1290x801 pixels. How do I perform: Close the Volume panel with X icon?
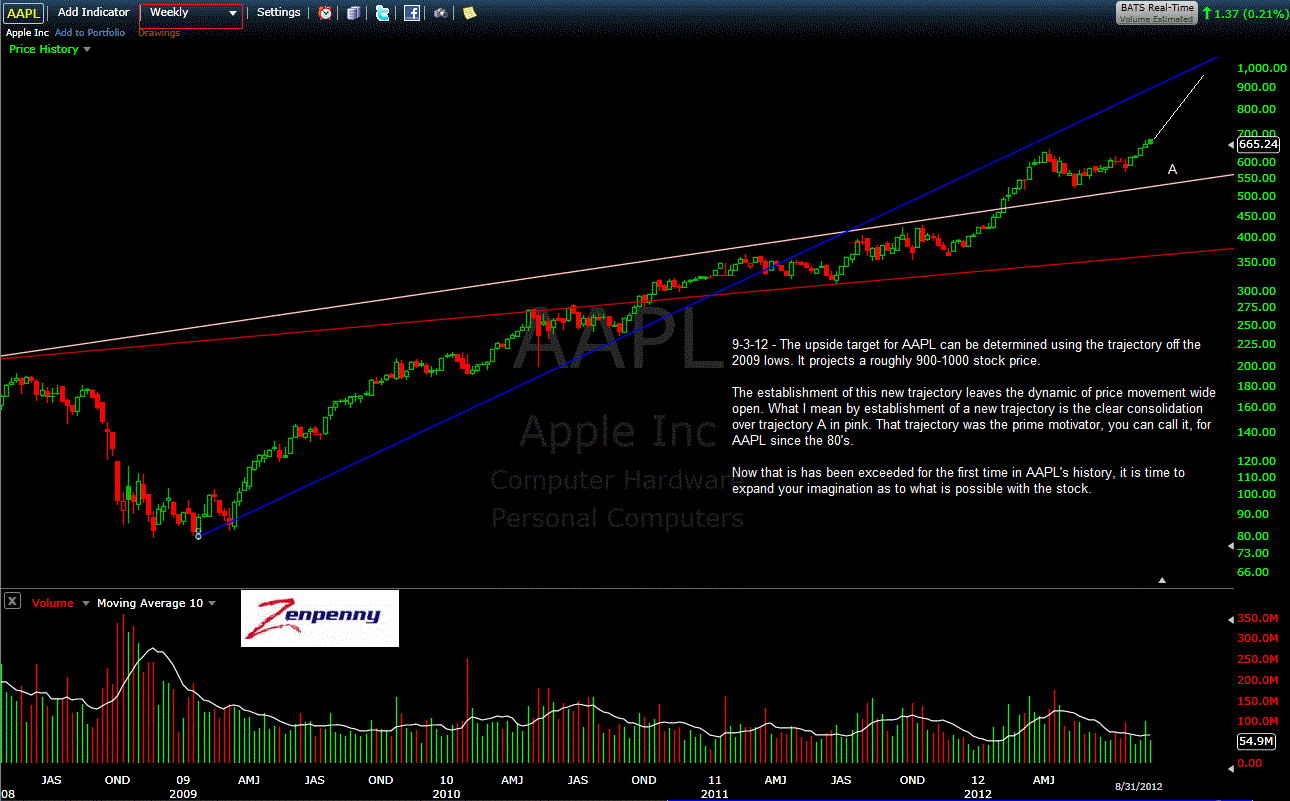click(11, 601)
